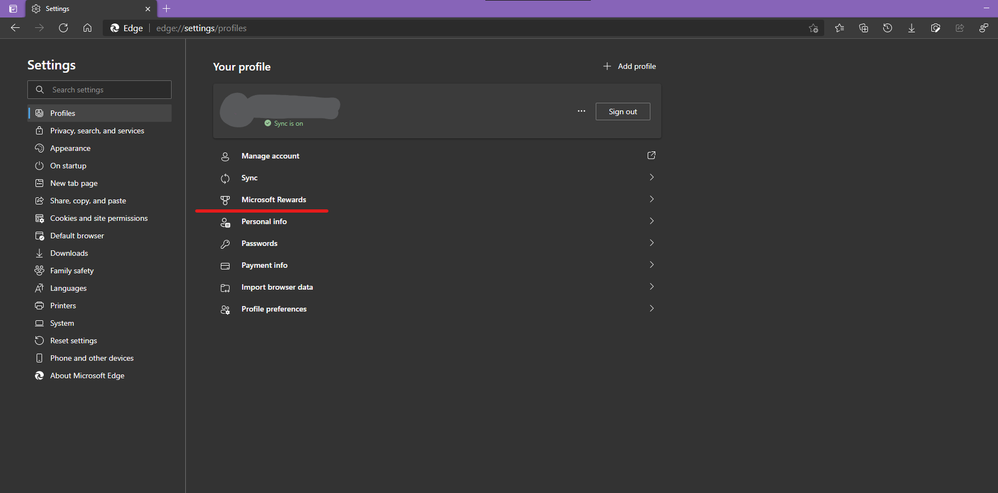Click Add profile
This screenshot has height=493, width=998.
(629, 66)
